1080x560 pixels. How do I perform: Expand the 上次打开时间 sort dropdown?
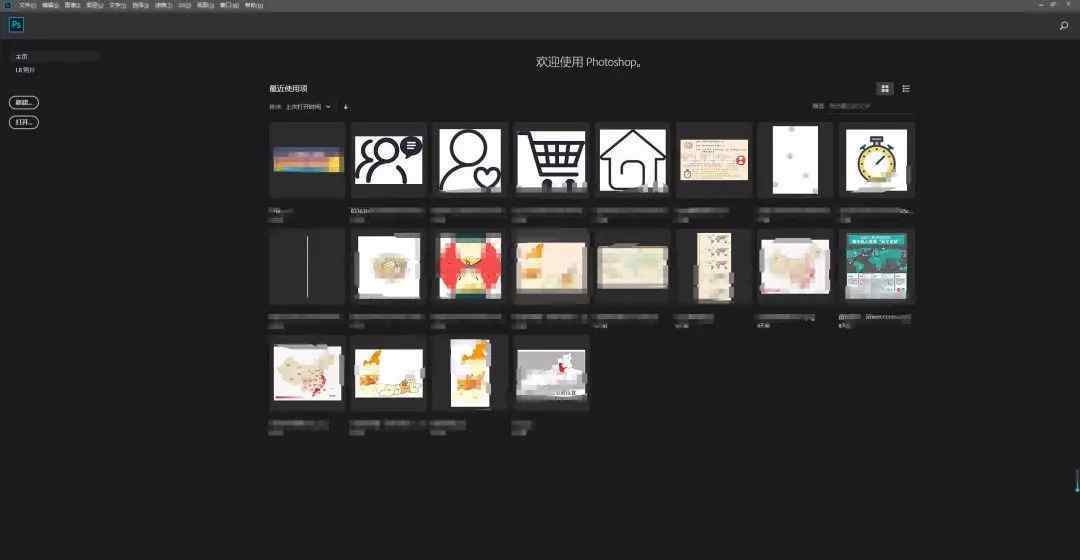pyautogui.click(x=308, y=107)
